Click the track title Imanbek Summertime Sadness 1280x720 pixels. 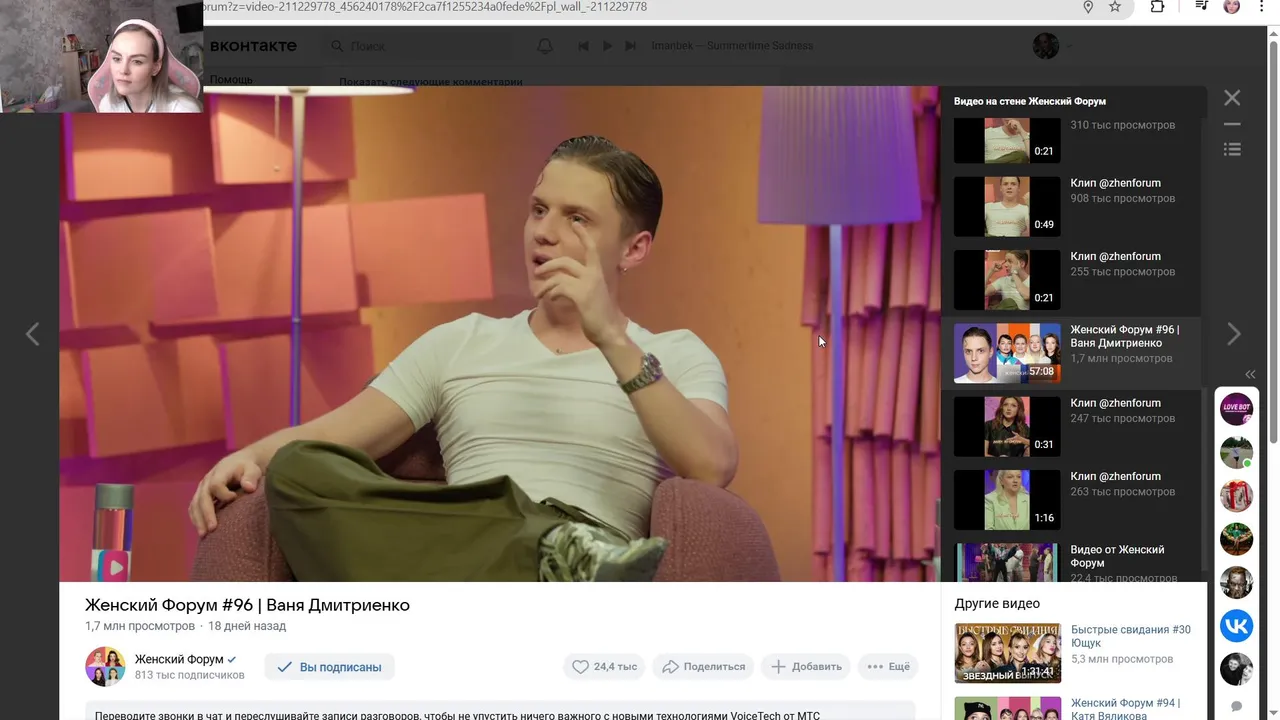[732, 46]
